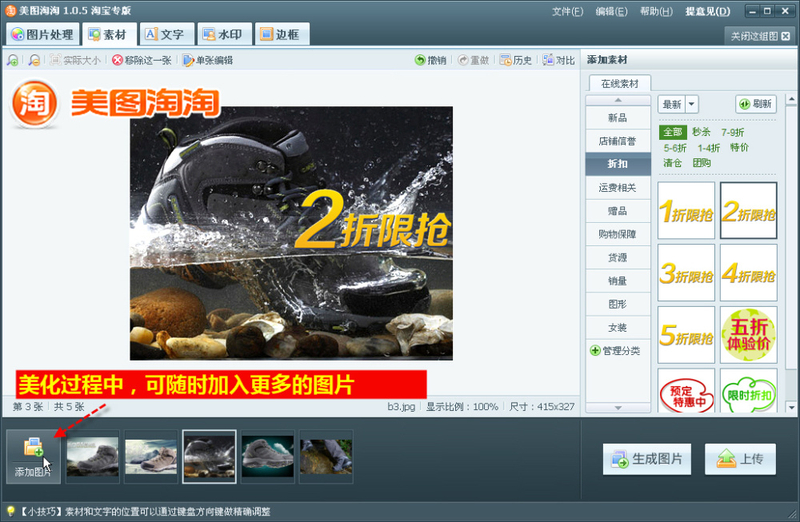800x522 pixels.
Task: Open the 提意见(D) menu
Action: (x=707, y=11)
